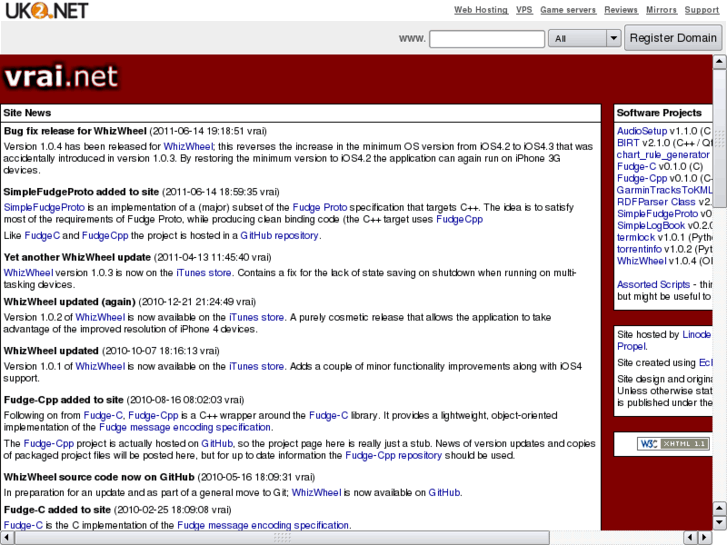This screenshot has width=727, height=545.
Task: Click the 'SimpleFudgeProto added to site' headline
Action: pos(81,192)
